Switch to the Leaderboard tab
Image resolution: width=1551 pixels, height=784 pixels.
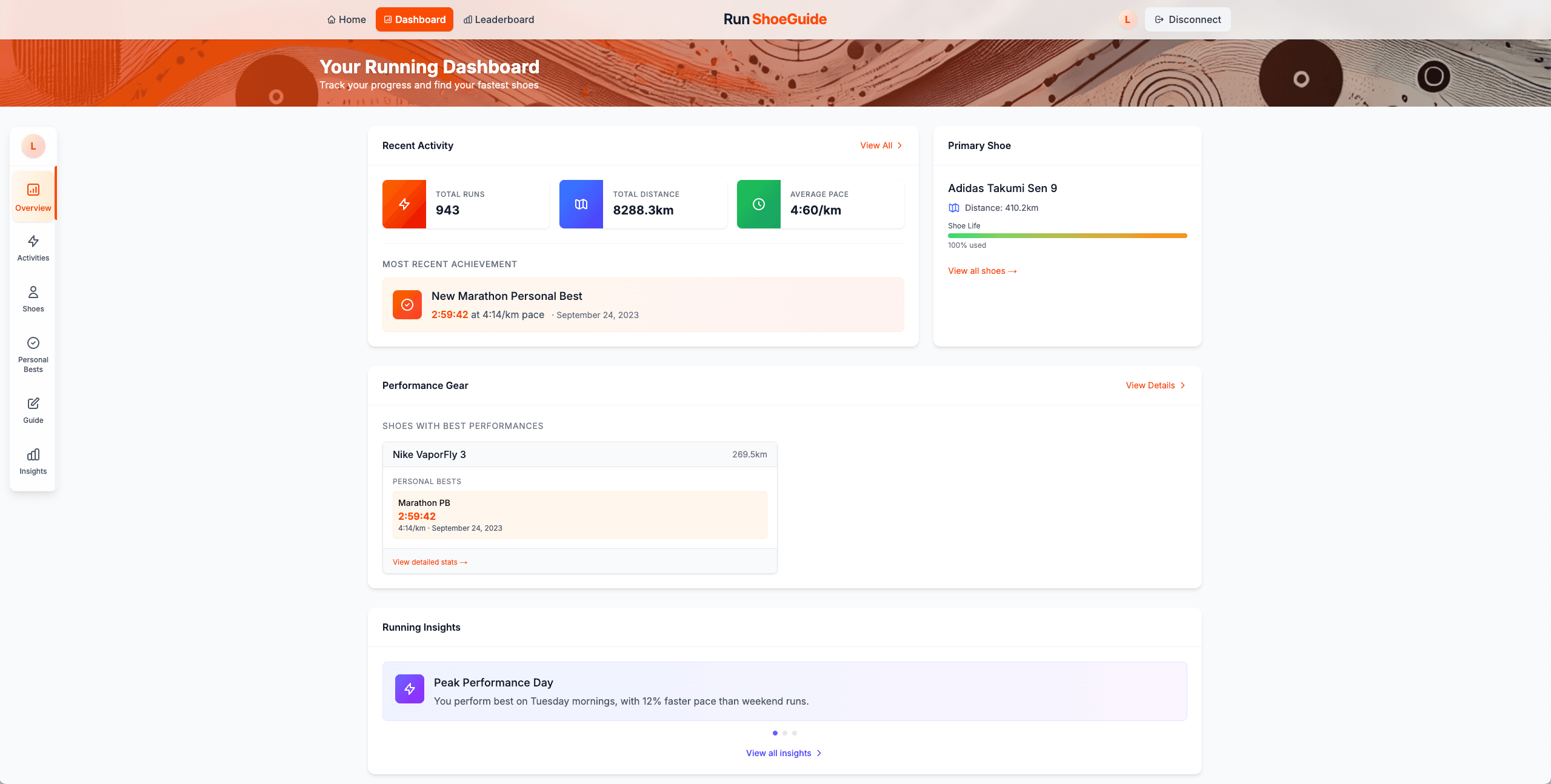pos(499,19)
